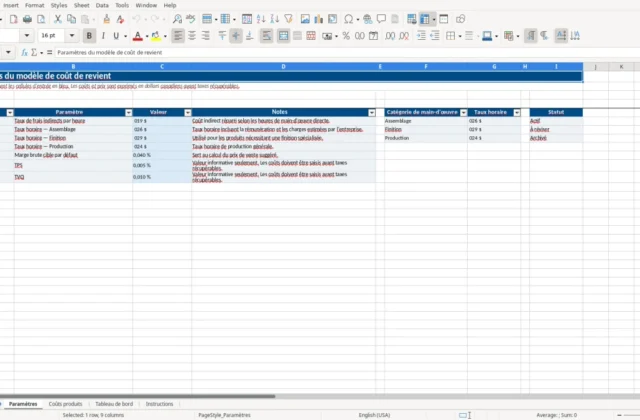The image size is (640, 420).
Task: Insert a chart using the chart icon
Action: [318, 19]
